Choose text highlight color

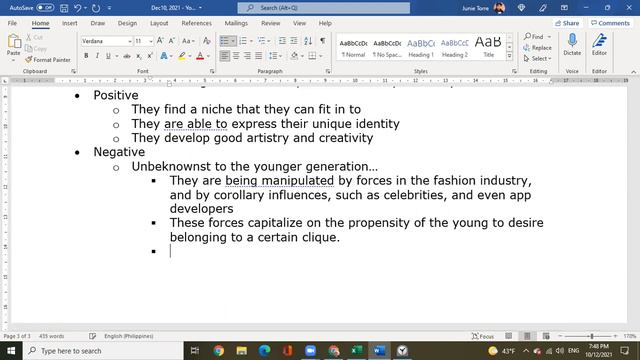[182, 56]
